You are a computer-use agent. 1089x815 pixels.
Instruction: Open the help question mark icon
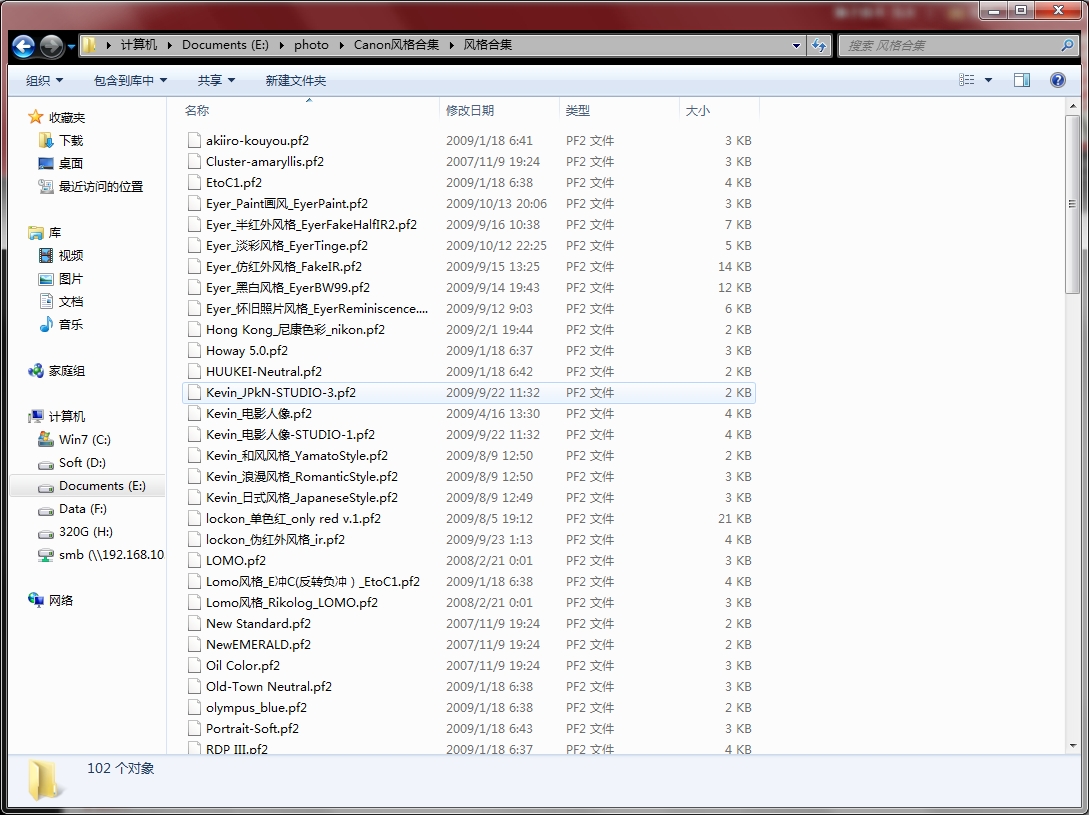[x=1057, y=80]
